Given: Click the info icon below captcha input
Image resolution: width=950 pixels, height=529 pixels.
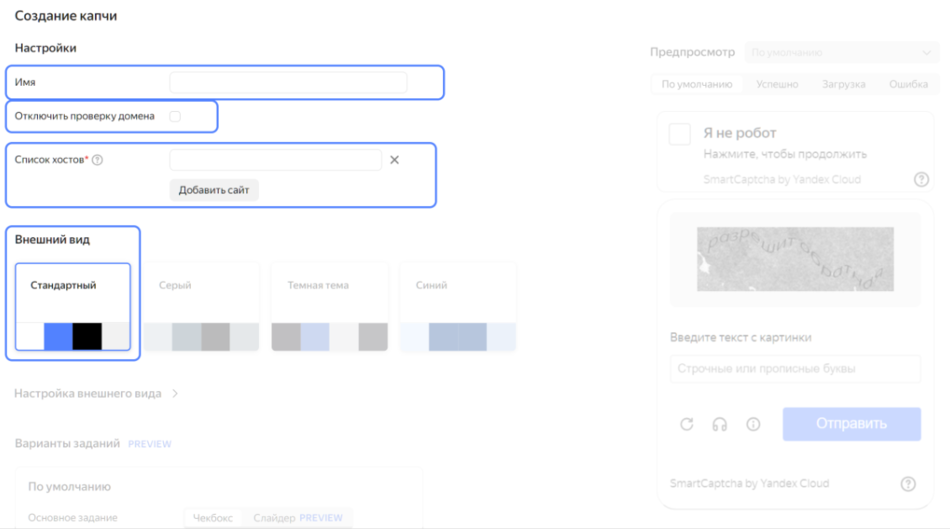Looking at the screenshot, I should (753, 424).
